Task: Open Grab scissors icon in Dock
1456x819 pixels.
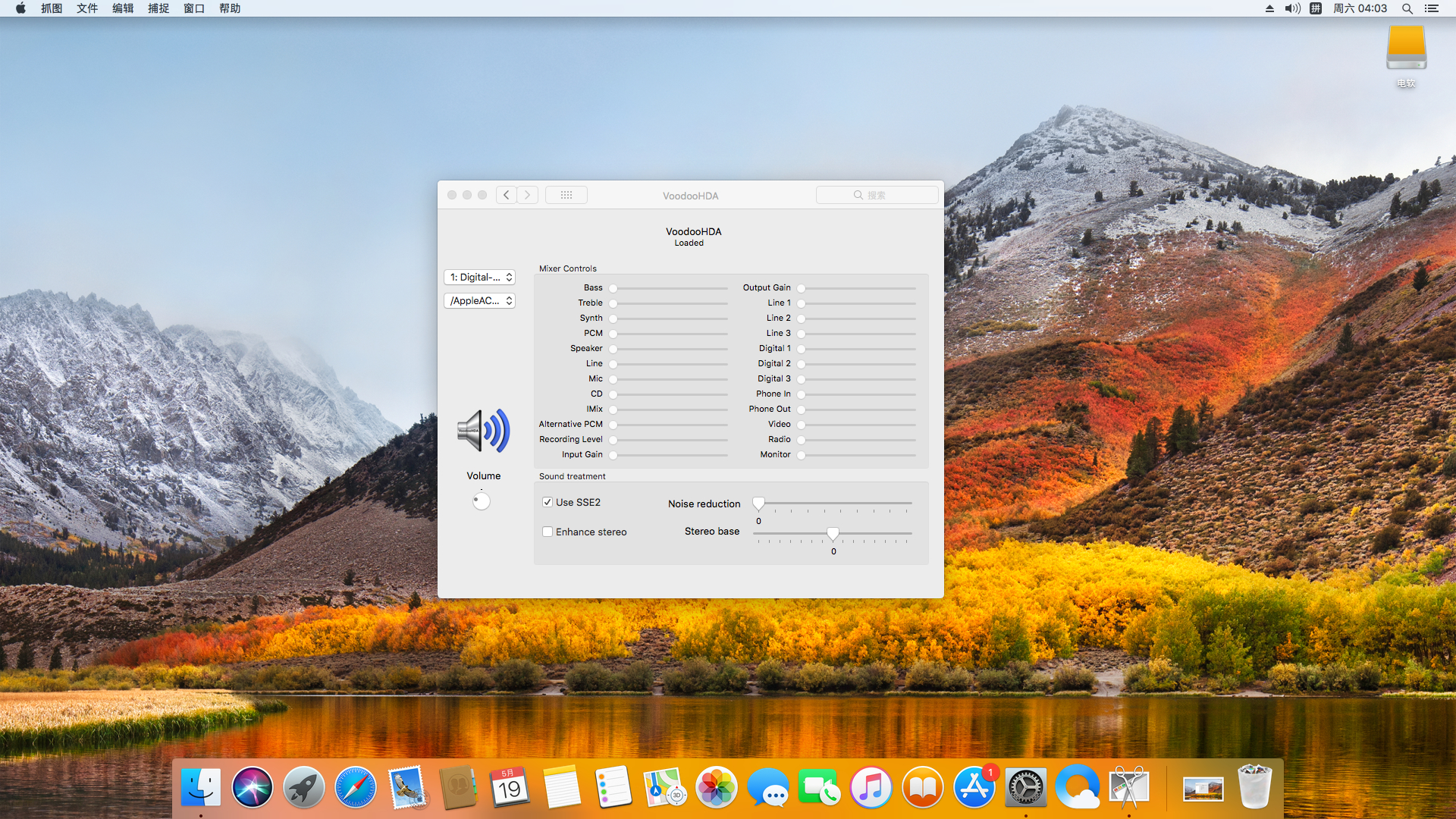Action: tap(1129, 787)
